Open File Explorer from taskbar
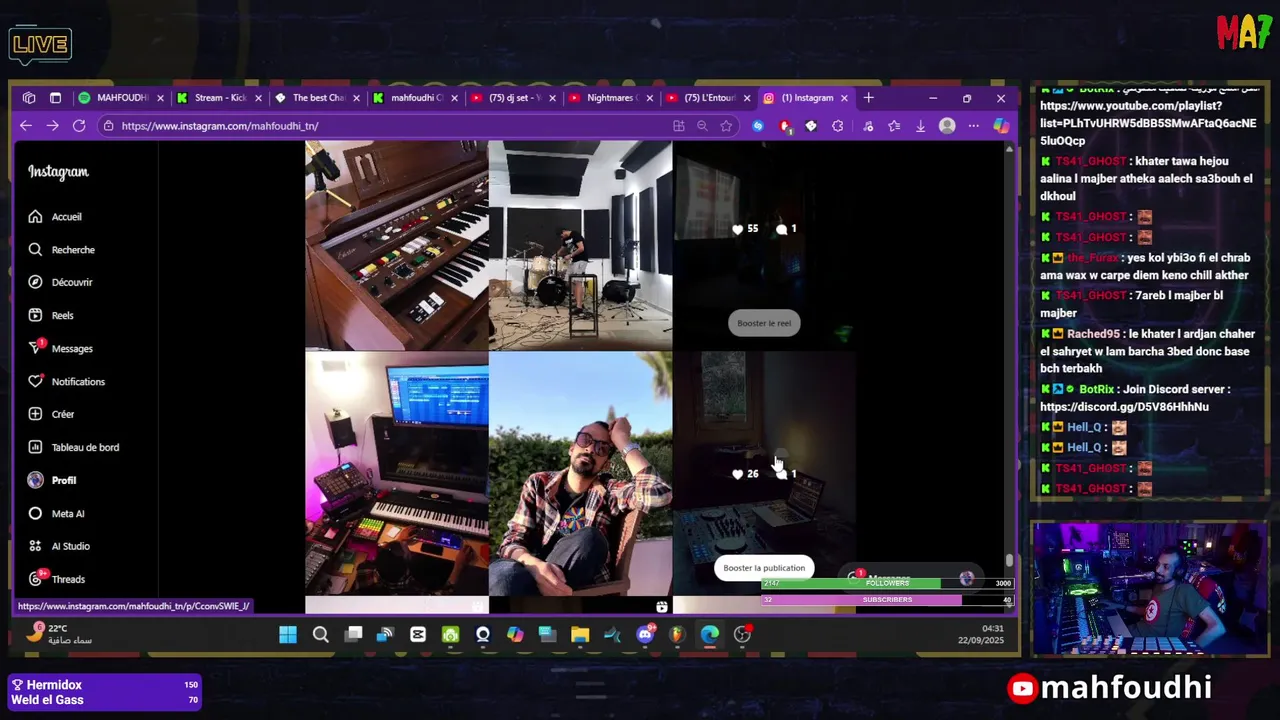The width and height of the screenshot is (1280, 720). [580, 634]
